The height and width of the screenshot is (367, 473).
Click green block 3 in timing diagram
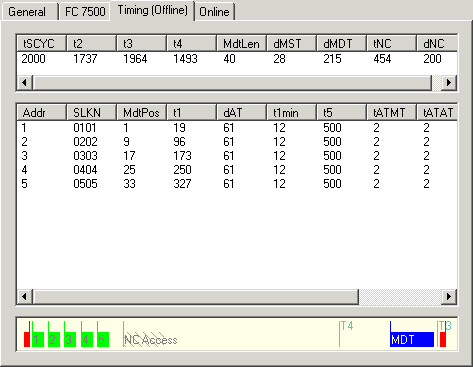[70, 339]
